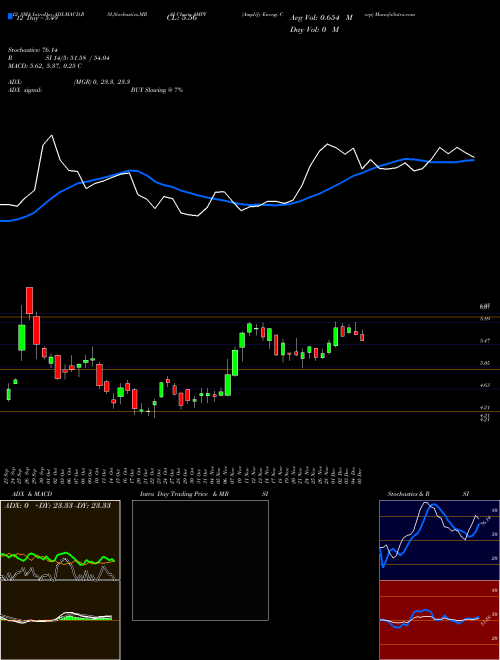Click the 'SI 14/3: 51.58 / 54.04' value
The image size is (500, 660).
(x=78, y=58)
